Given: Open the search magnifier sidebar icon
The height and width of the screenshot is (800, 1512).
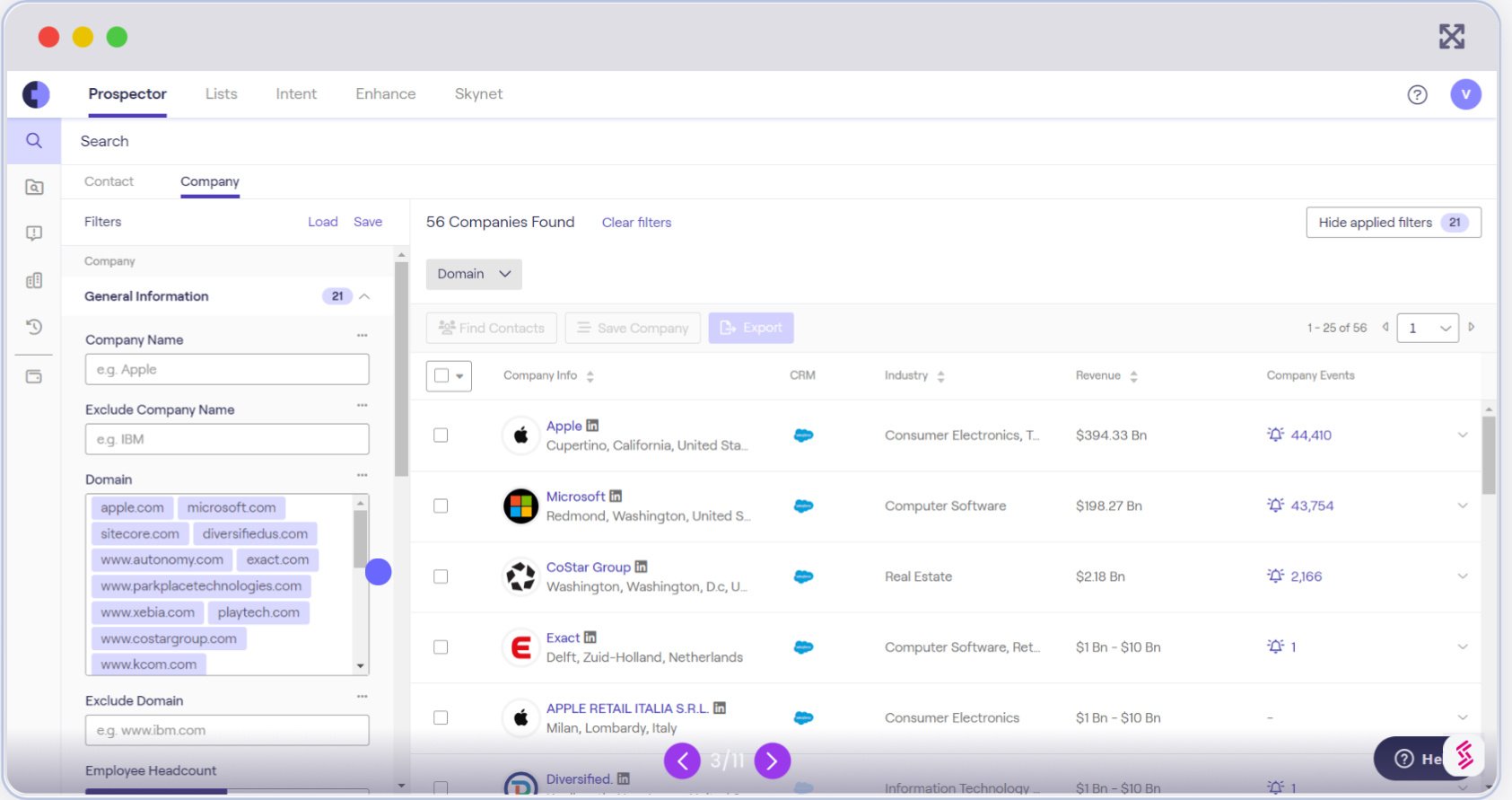Looking at the screenshot, I should [x=34, y=141].
